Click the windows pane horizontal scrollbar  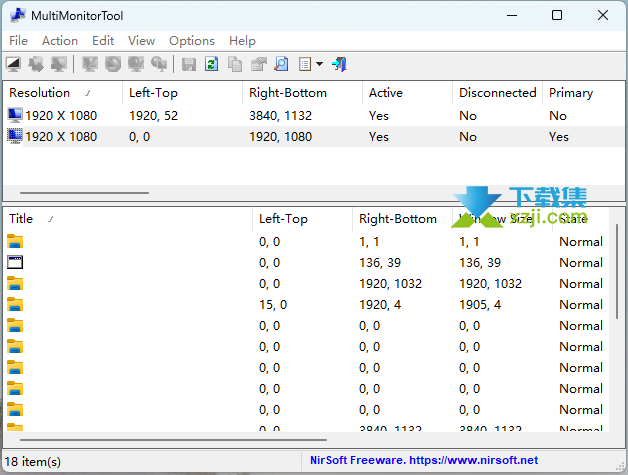coord(173,440)
